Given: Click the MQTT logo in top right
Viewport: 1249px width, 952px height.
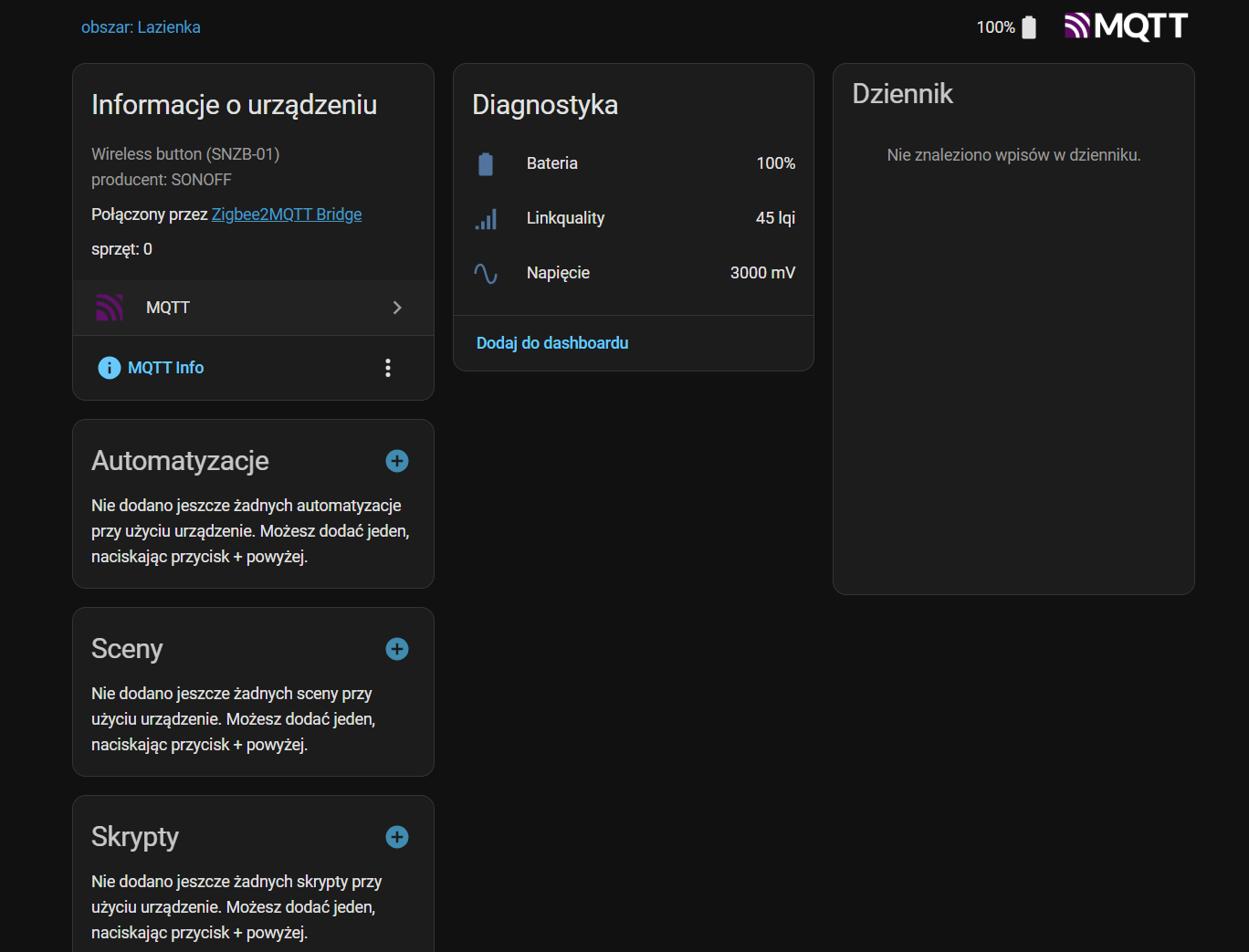Looking at the screenshot, I should (x=1126, y=26).
